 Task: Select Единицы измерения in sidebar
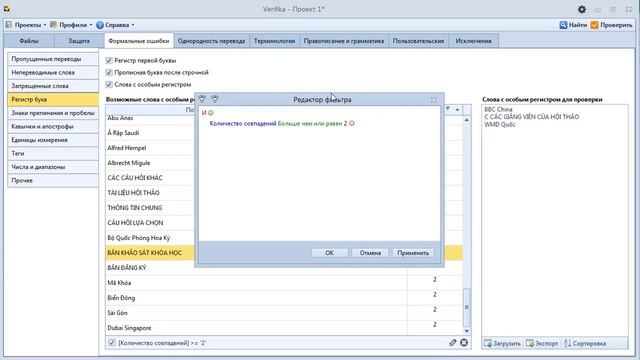click(x=53, y=140)
